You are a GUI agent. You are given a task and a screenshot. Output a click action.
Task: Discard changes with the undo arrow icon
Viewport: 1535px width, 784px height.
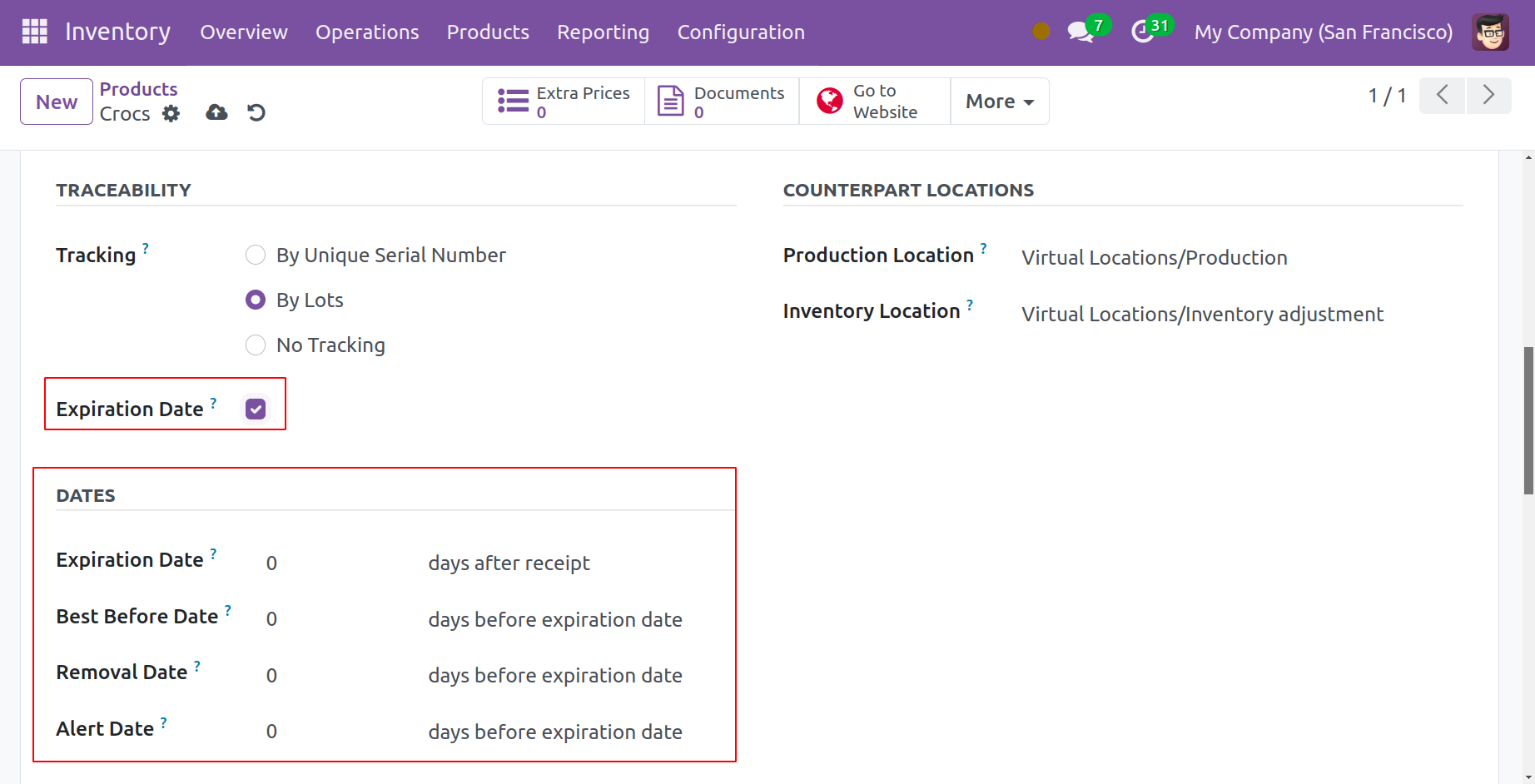[256, 112]
